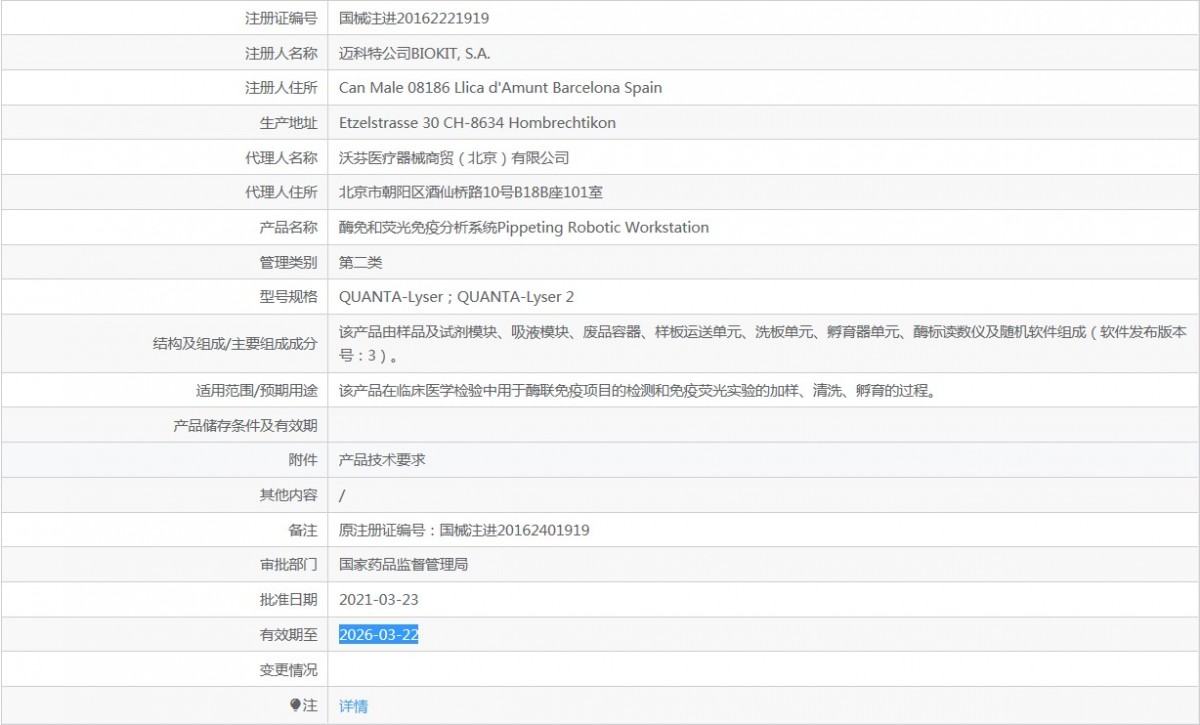Click the 注册证编号 label
Viewport: 1200px width, 725px height.
tap(281, 18)
